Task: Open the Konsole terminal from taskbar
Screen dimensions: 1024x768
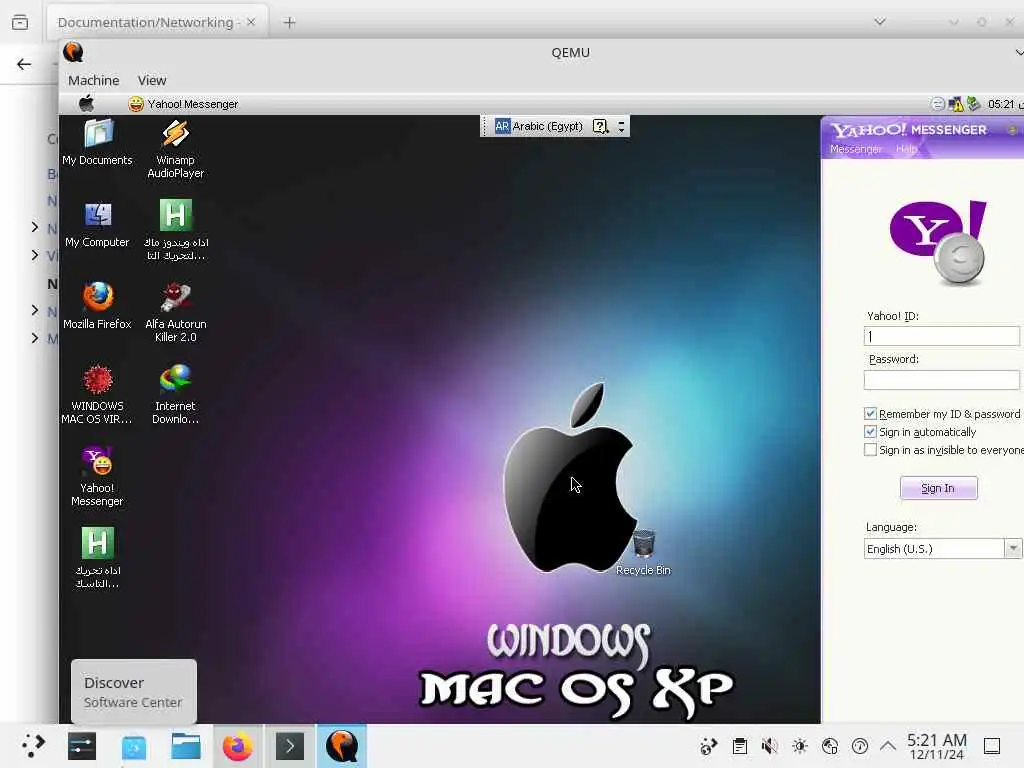Action: coord(290,746)
